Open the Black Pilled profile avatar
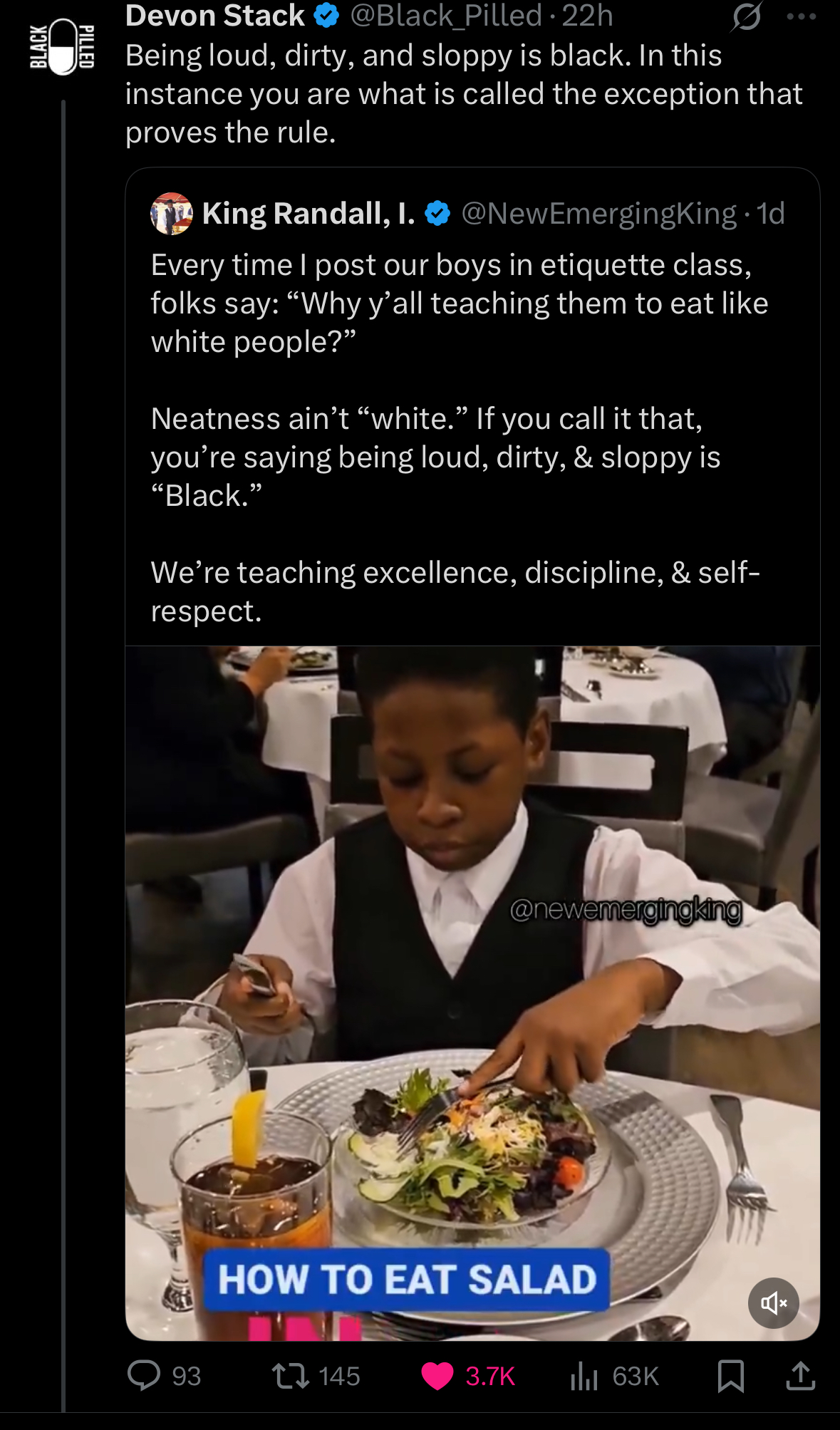The height and width of the screenshot is (1430, 840). [x=63, y=46]
